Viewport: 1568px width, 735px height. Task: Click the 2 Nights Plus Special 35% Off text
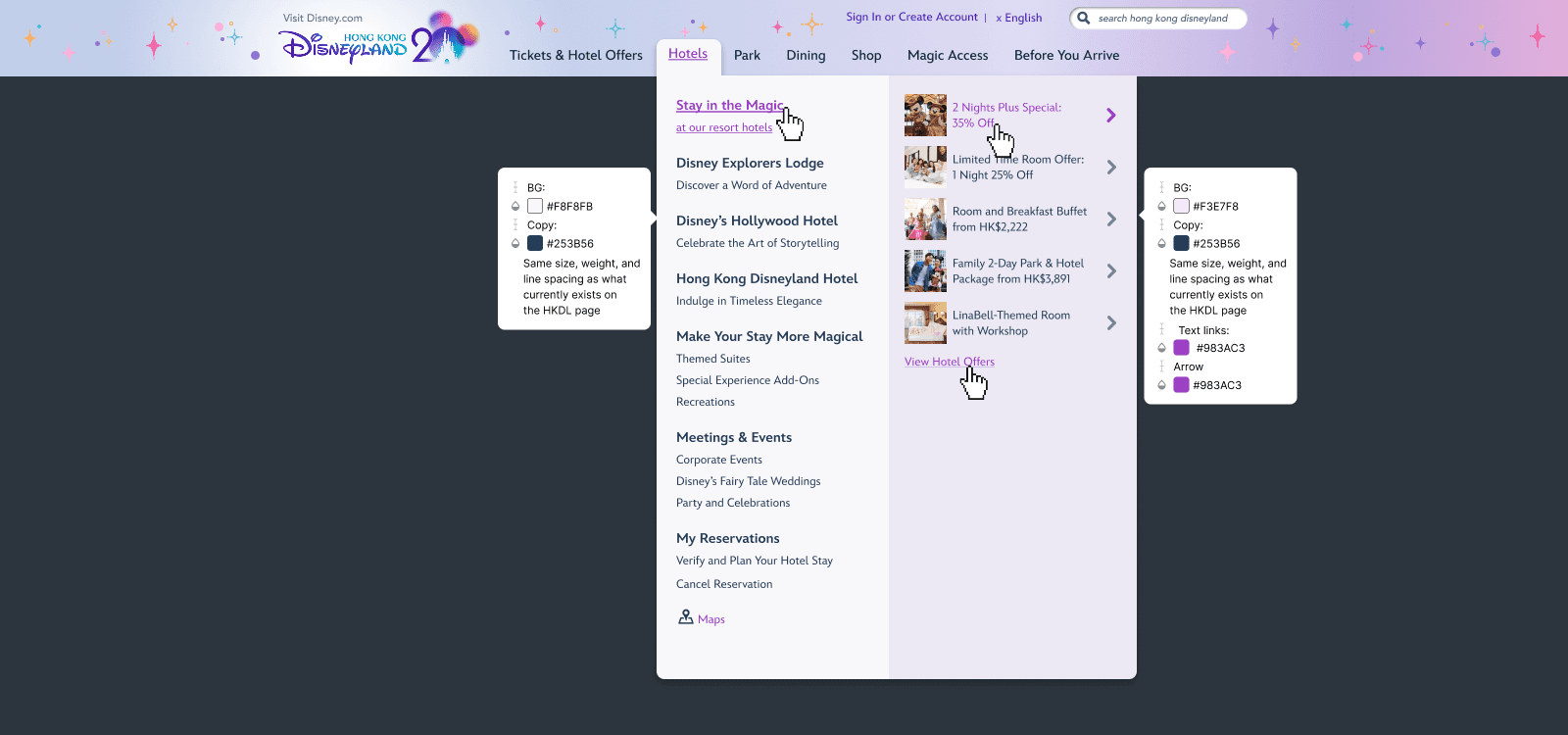point(1006,116)
